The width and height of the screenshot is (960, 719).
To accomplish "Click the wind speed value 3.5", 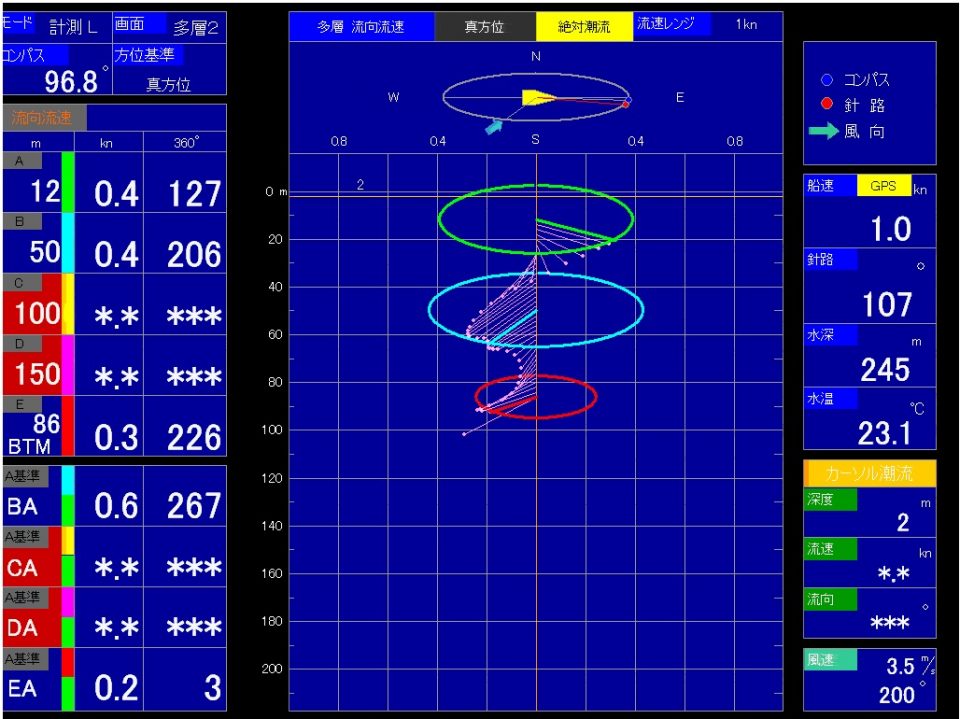I will point(900,666).
